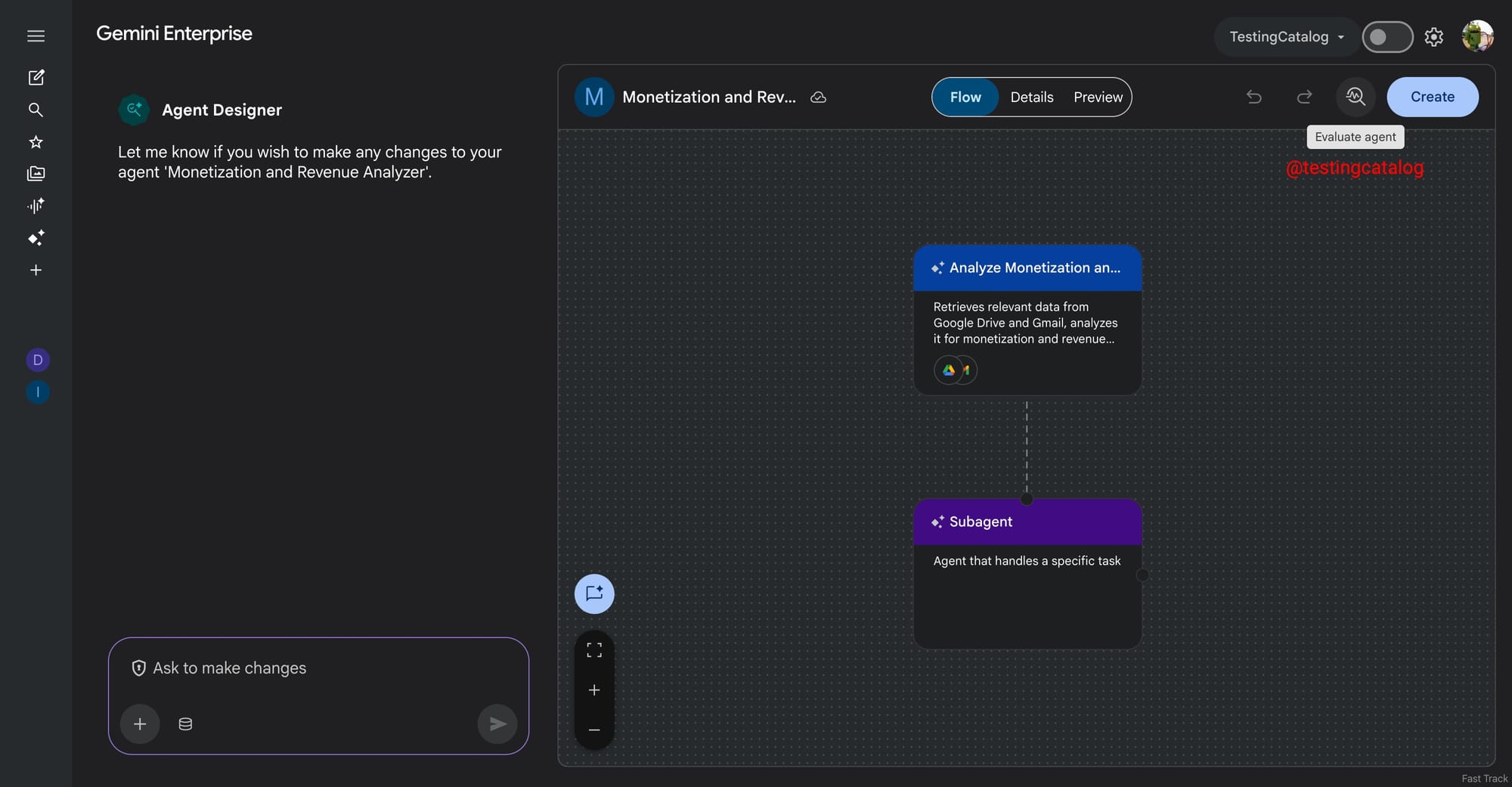Click the redo arrow in toolbar
This screenshot has height=787, width=1512.
click(x=1304, y=97)
